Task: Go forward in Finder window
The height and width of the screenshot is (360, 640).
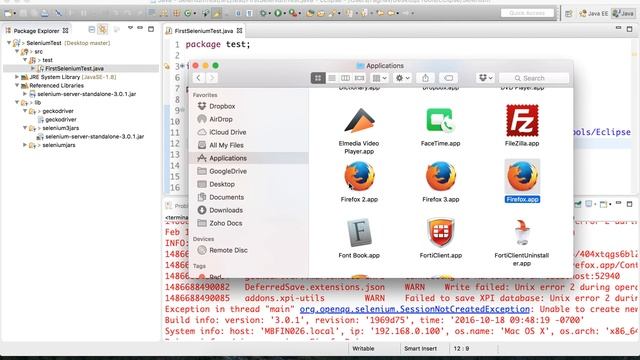Action: 212,78
